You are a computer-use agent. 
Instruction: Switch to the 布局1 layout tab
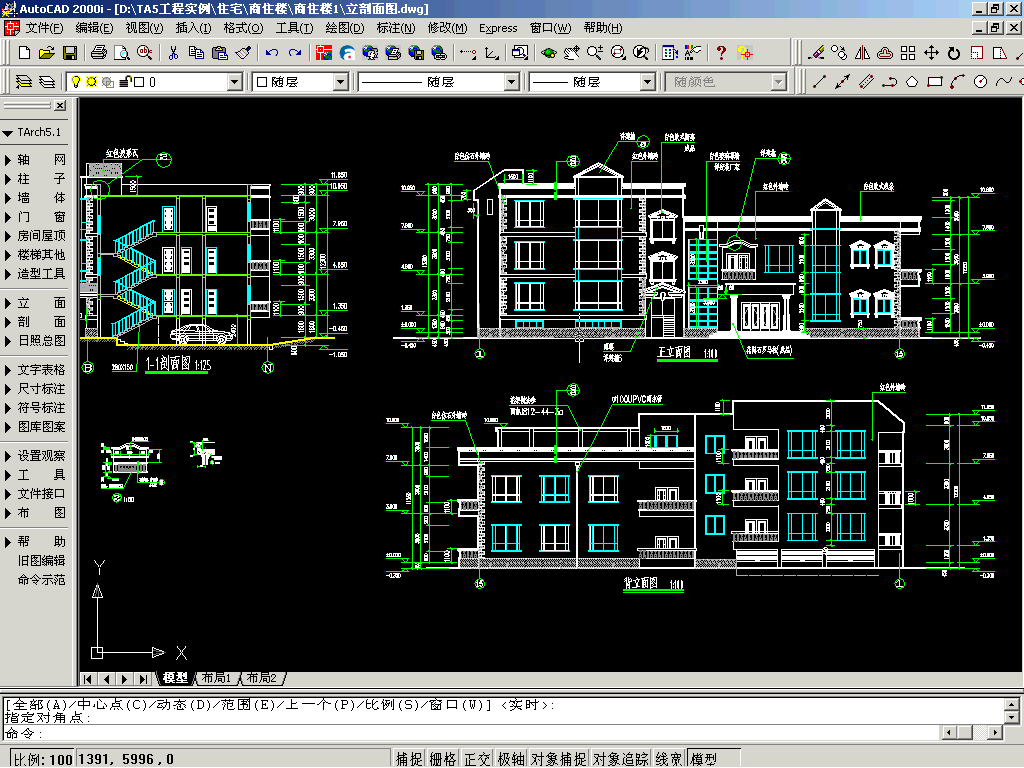[x=216, y=678]
